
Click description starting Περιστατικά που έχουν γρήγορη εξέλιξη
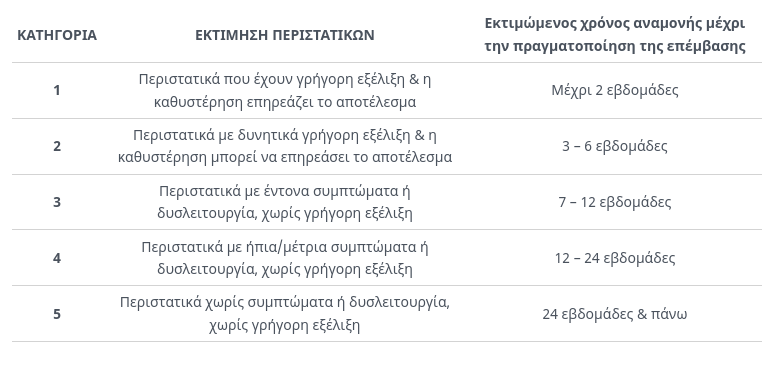coord(285,90)
